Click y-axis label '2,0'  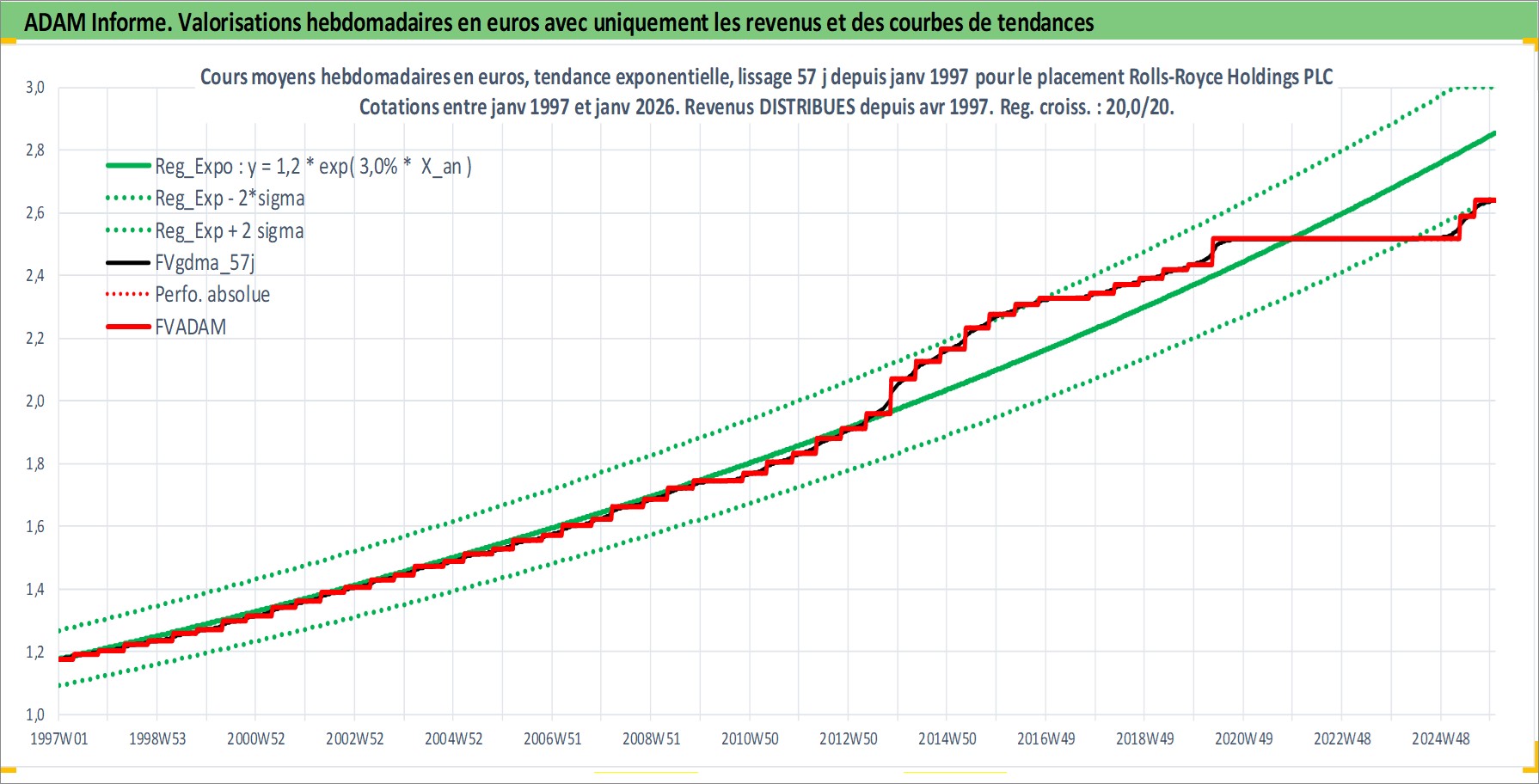[34, 401]
